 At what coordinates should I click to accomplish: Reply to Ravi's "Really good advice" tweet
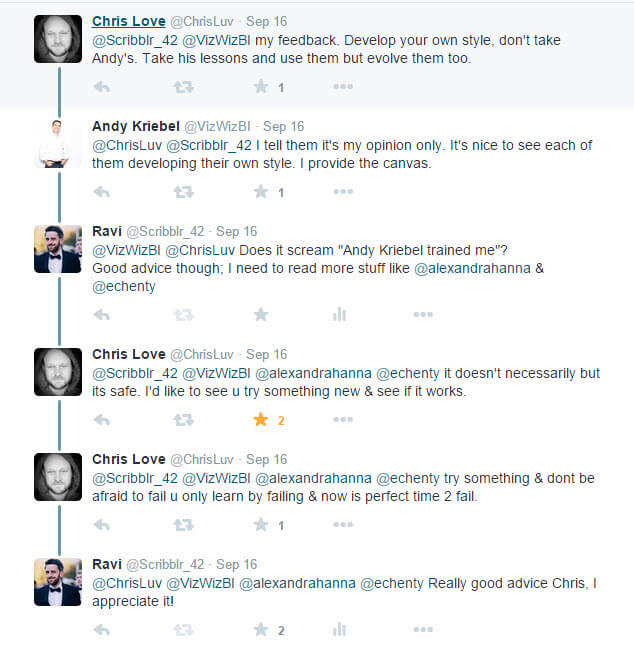coord(101,630)
